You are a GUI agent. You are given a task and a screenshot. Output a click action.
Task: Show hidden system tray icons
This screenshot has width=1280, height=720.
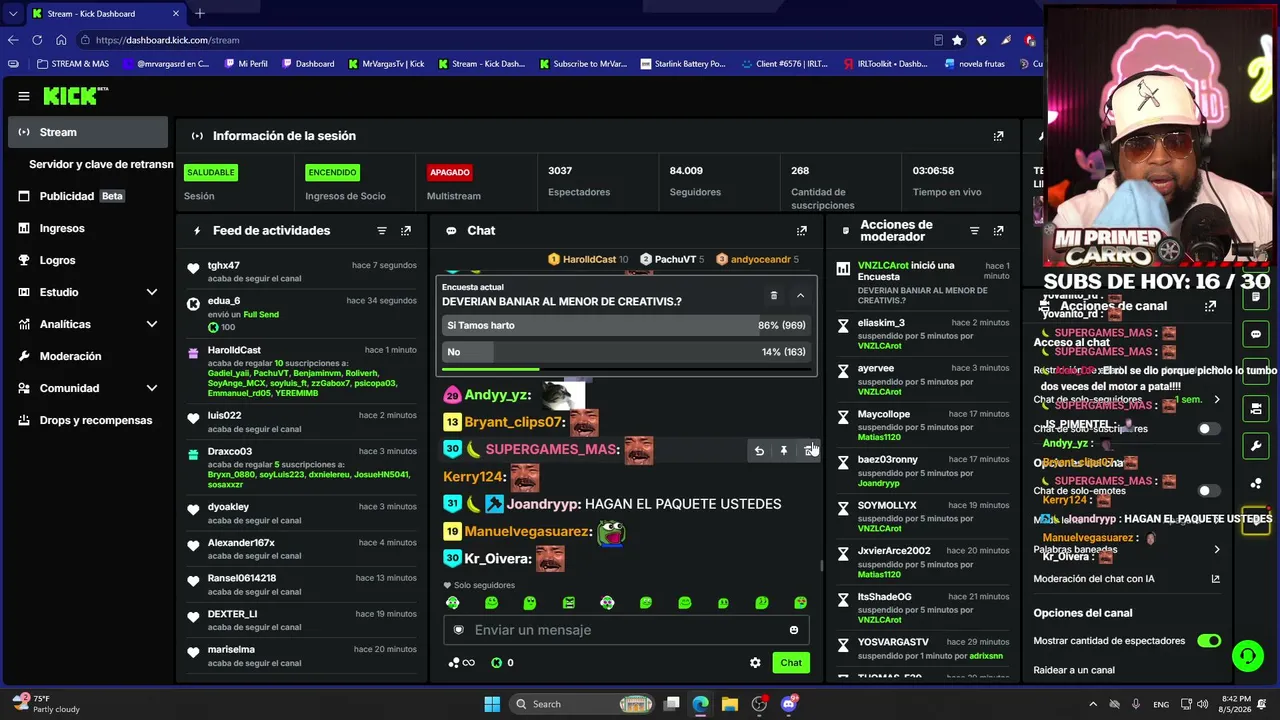(x=1093, y=704)
